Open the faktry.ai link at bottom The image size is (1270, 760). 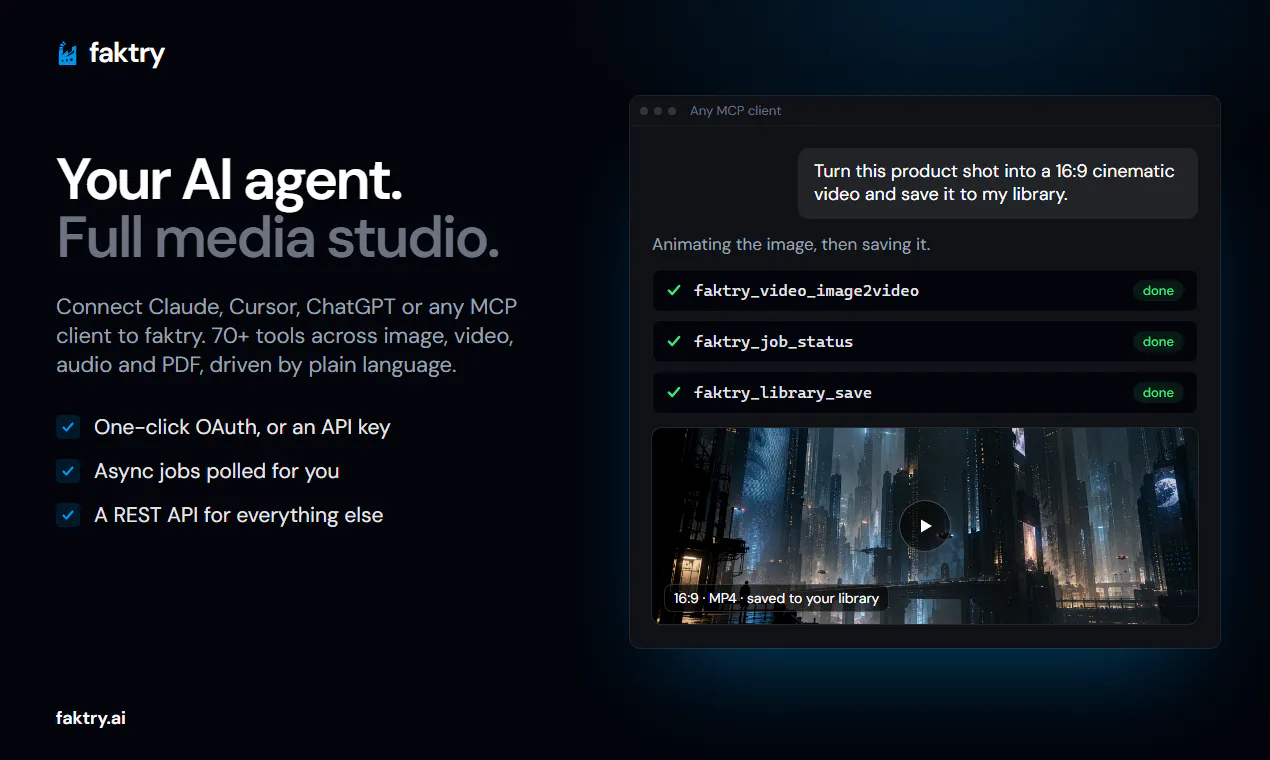coord(91,718)
